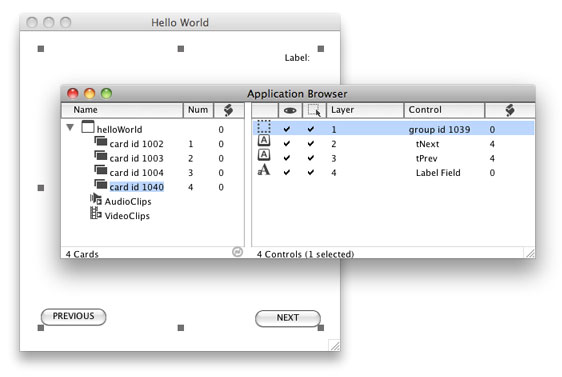
Task: Click "4 Controls (1 selected)" status text
Action: (305, 254)
